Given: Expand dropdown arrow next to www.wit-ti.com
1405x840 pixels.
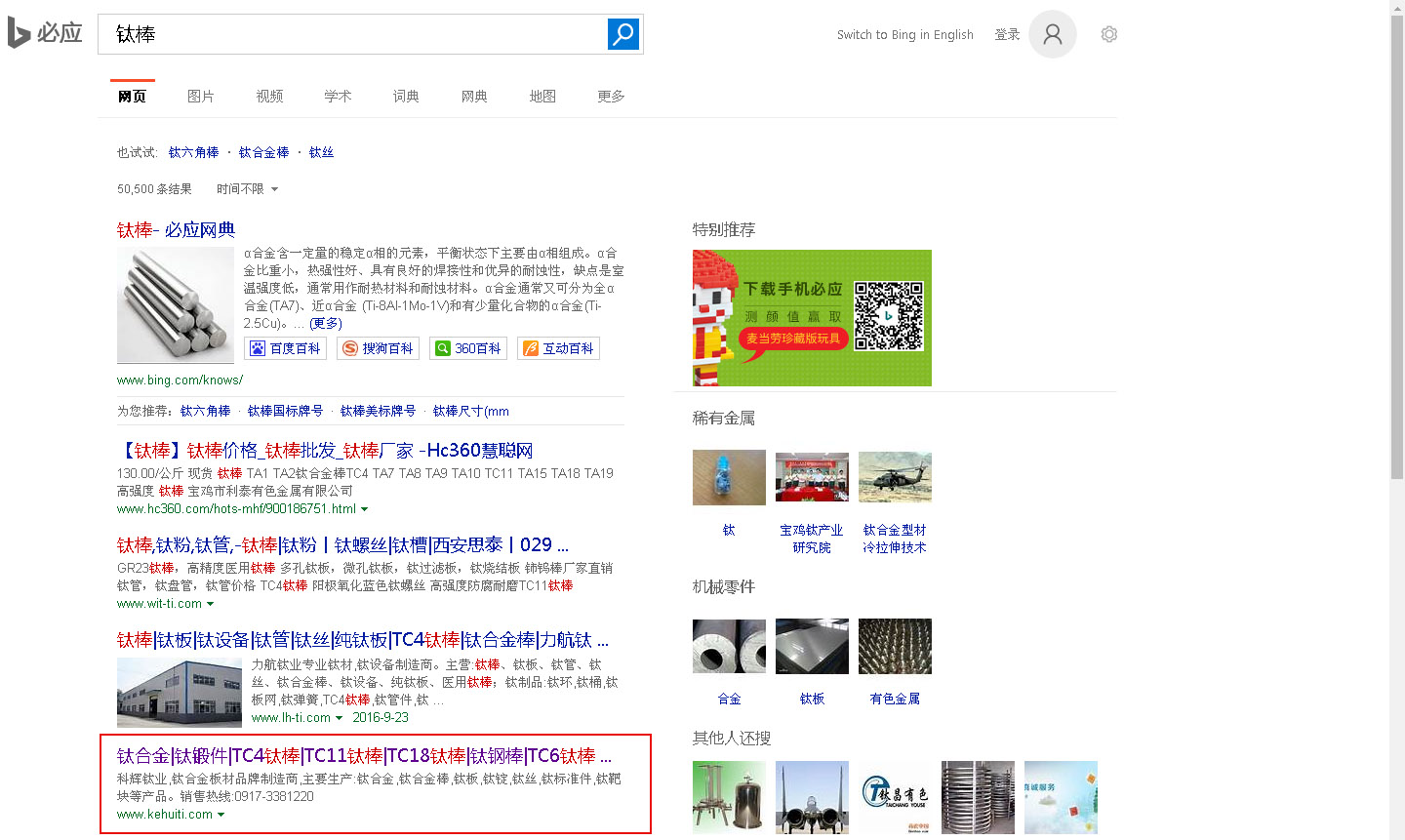Looking at the screenshot, I should 210,604.
